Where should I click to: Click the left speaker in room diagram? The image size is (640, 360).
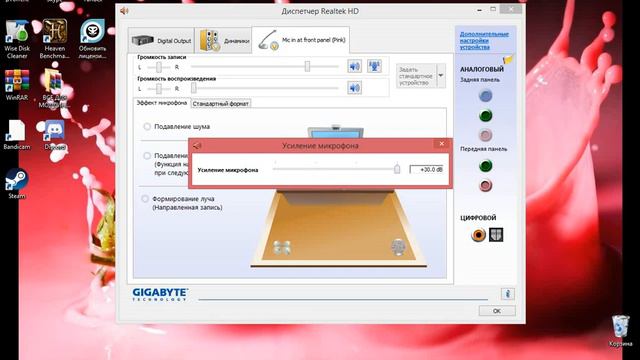pos(282,247)
